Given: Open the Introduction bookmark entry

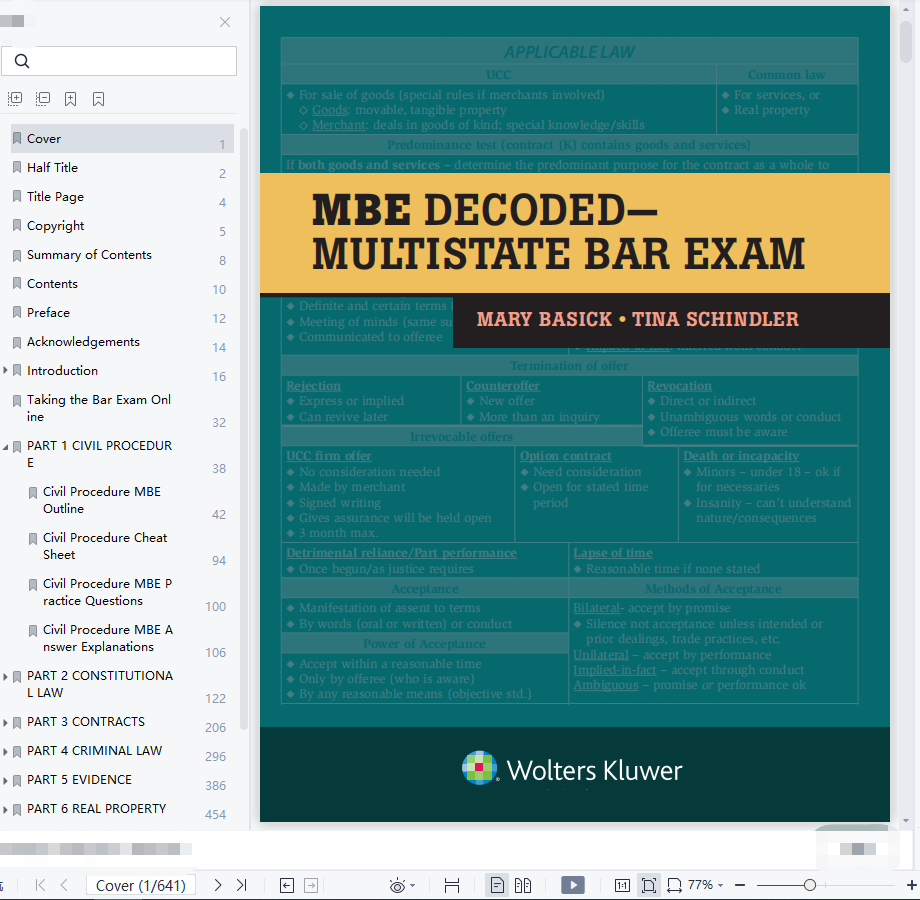Looking at the screenshot, I should coord(62,371).
